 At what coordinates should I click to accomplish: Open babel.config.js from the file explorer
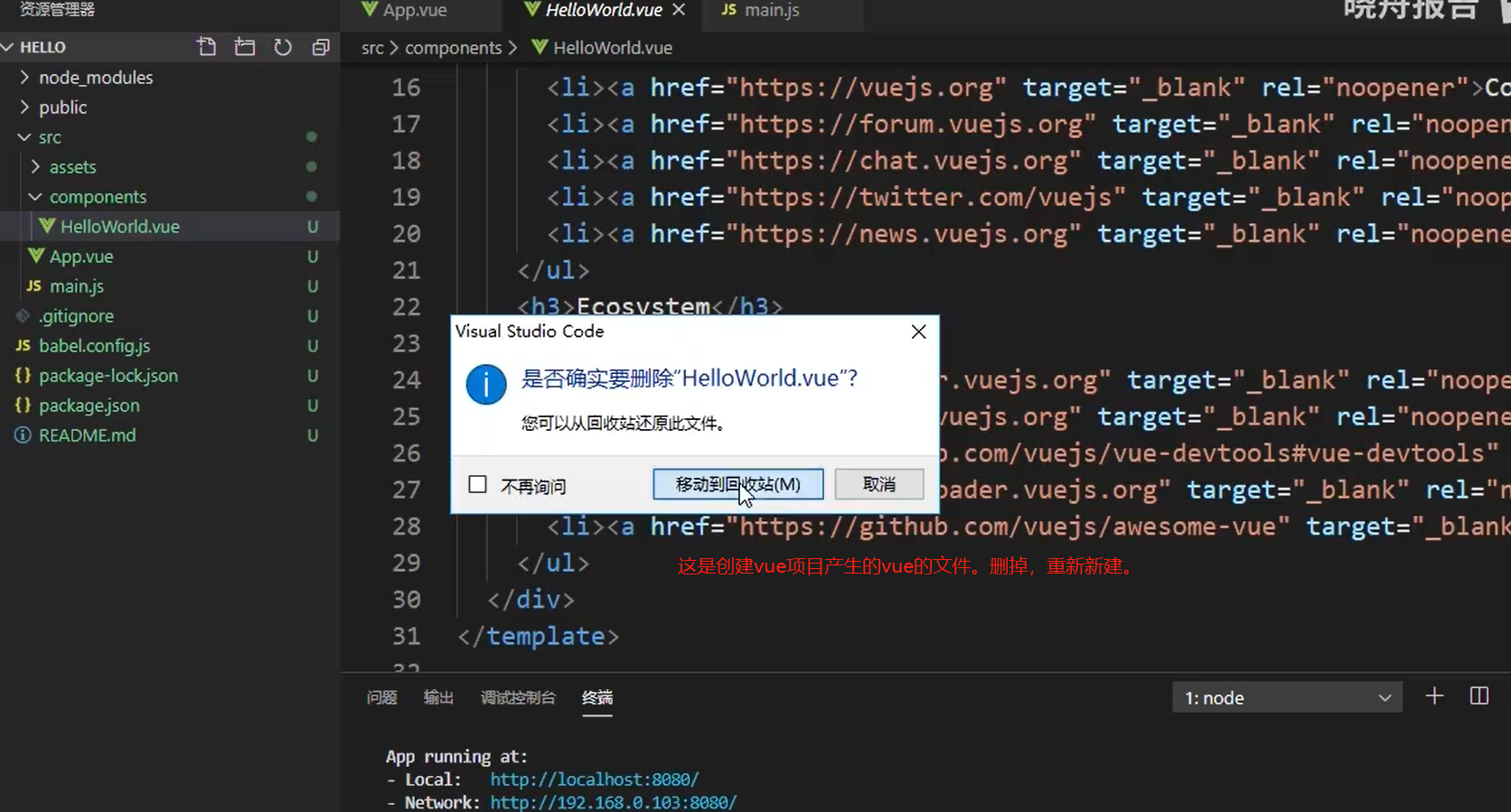pyautogui.click(x=170, y=346)
